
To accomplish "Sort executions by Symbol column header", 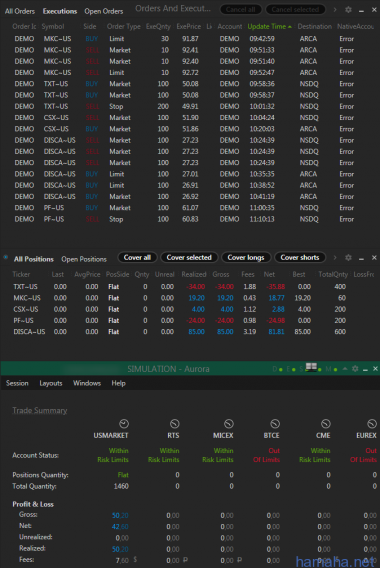I will click(x=53, y=26).
